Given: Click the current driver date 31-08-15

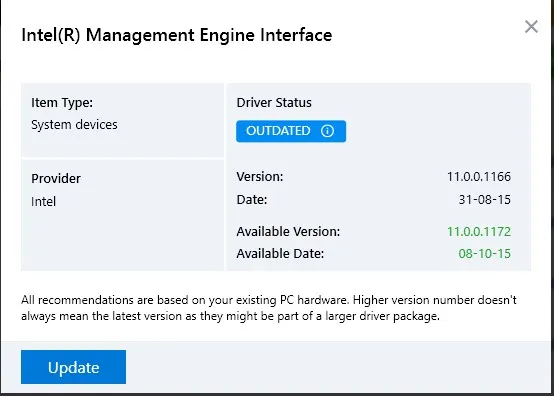Looking at the screenshot, I should [x=484, y=200].
